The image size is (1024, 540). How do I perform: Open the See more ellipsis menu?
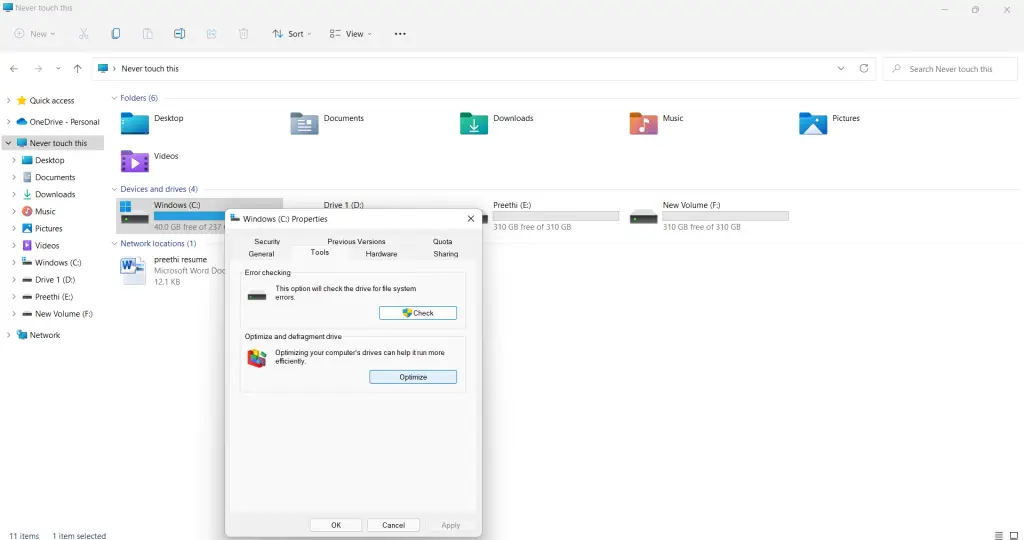[x=400, y=34]
